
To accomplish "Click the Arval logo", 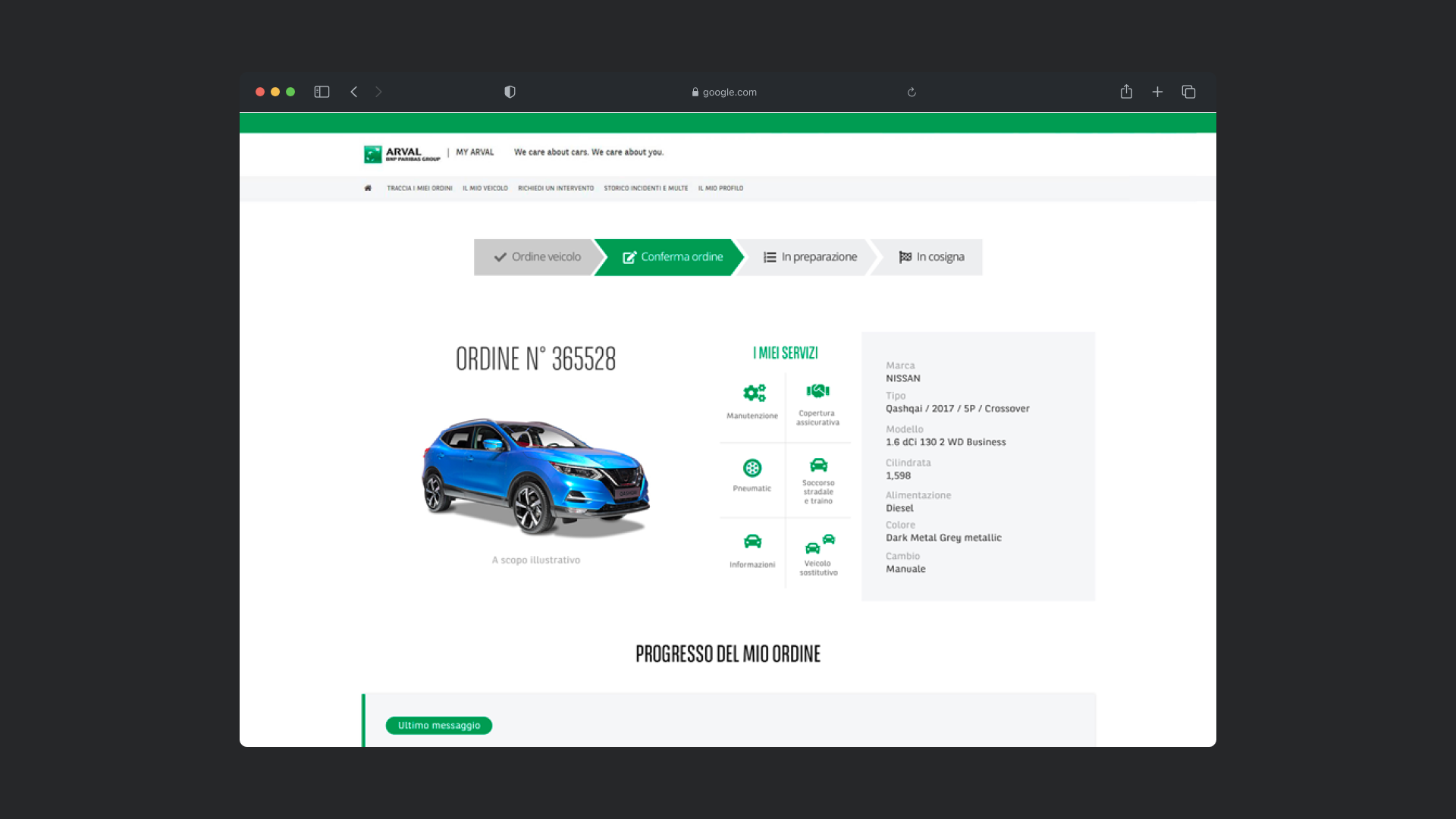I will click(x=402, y=154).
